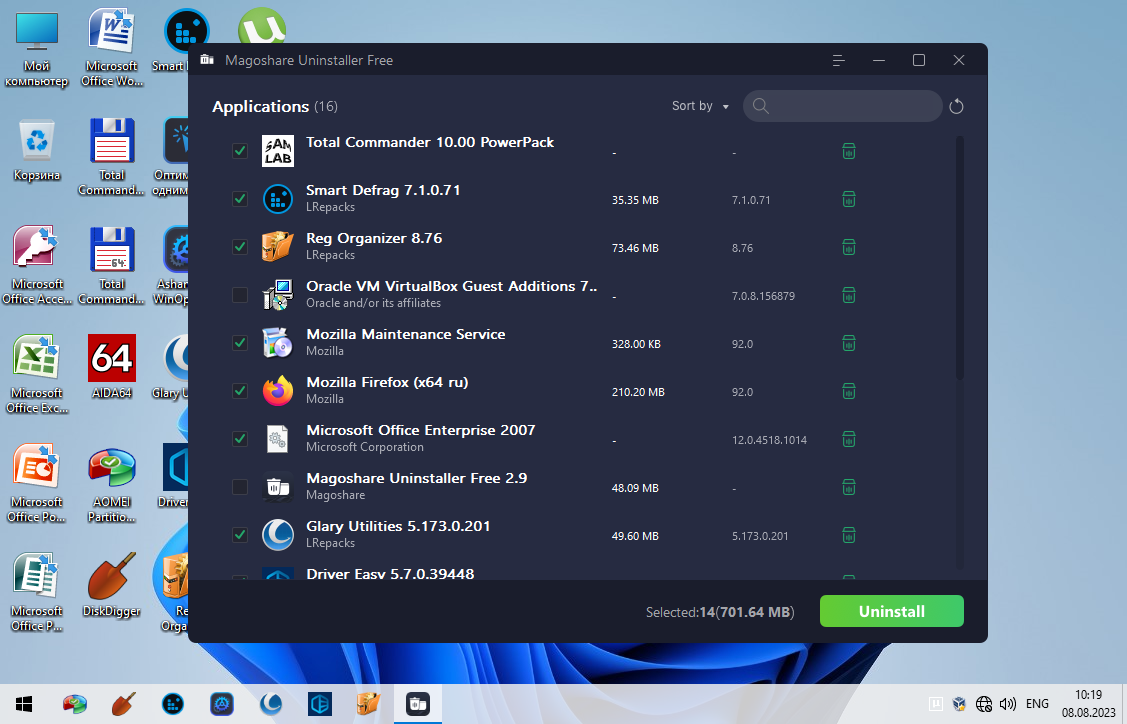Switch ENG input language in tray
Screen dimensions: 1127x724
(1037, 704)
